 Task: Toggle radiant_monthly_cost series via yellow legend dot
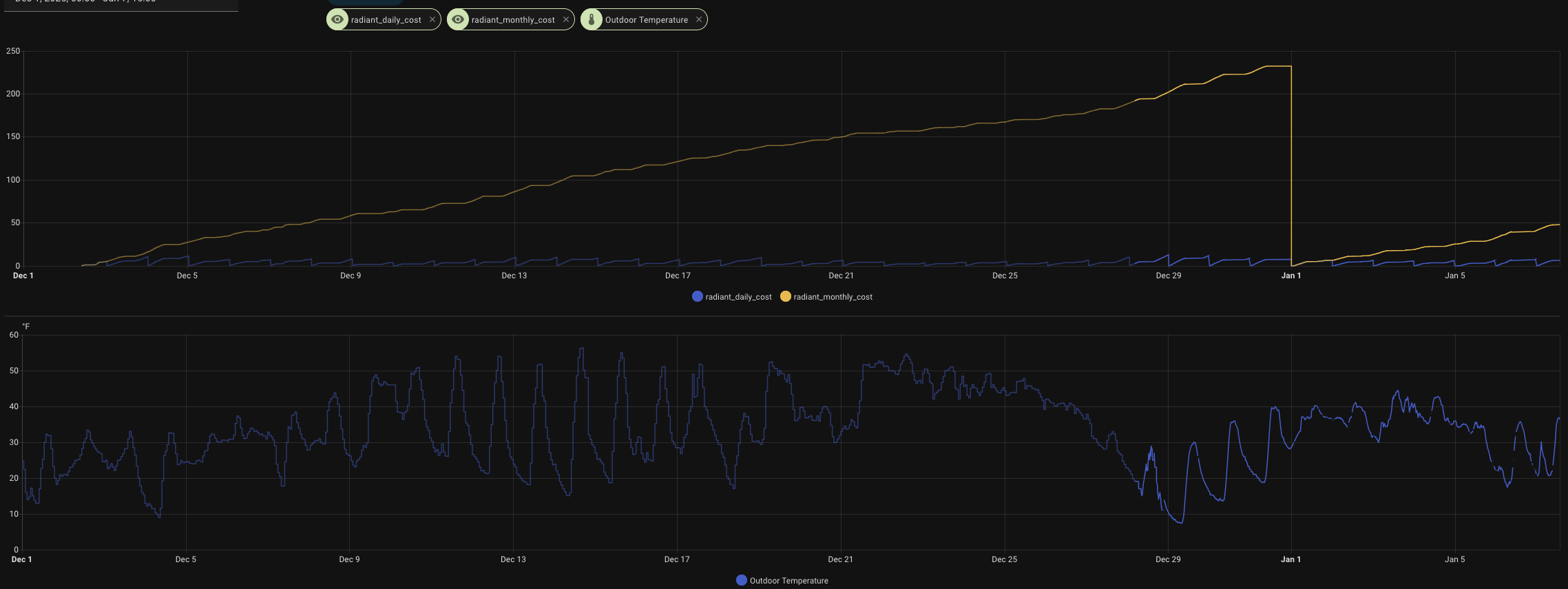786,296
